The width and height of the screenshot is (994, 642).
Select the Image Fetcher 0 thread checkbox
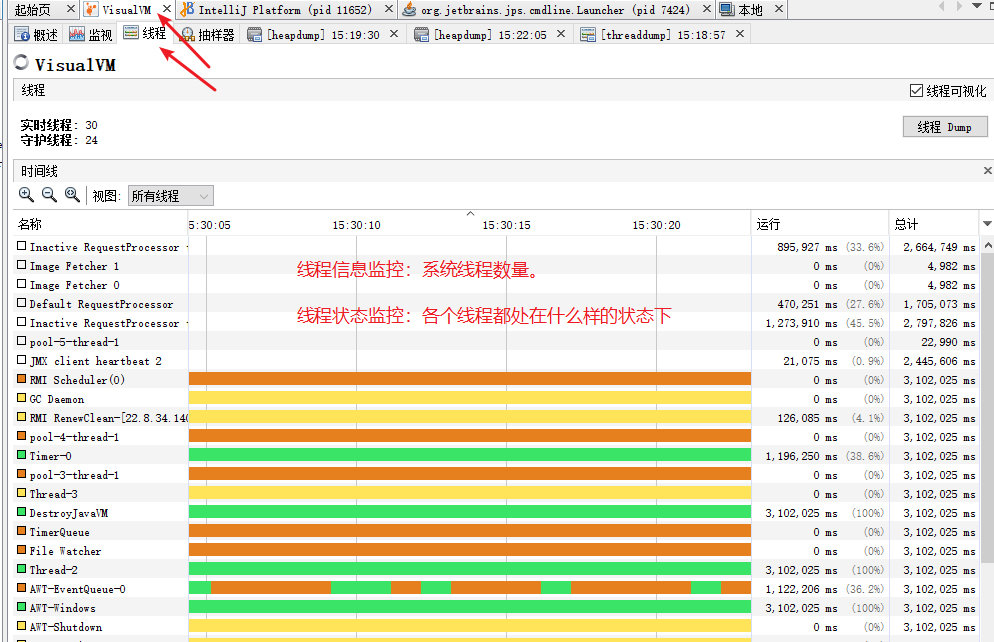22,284
